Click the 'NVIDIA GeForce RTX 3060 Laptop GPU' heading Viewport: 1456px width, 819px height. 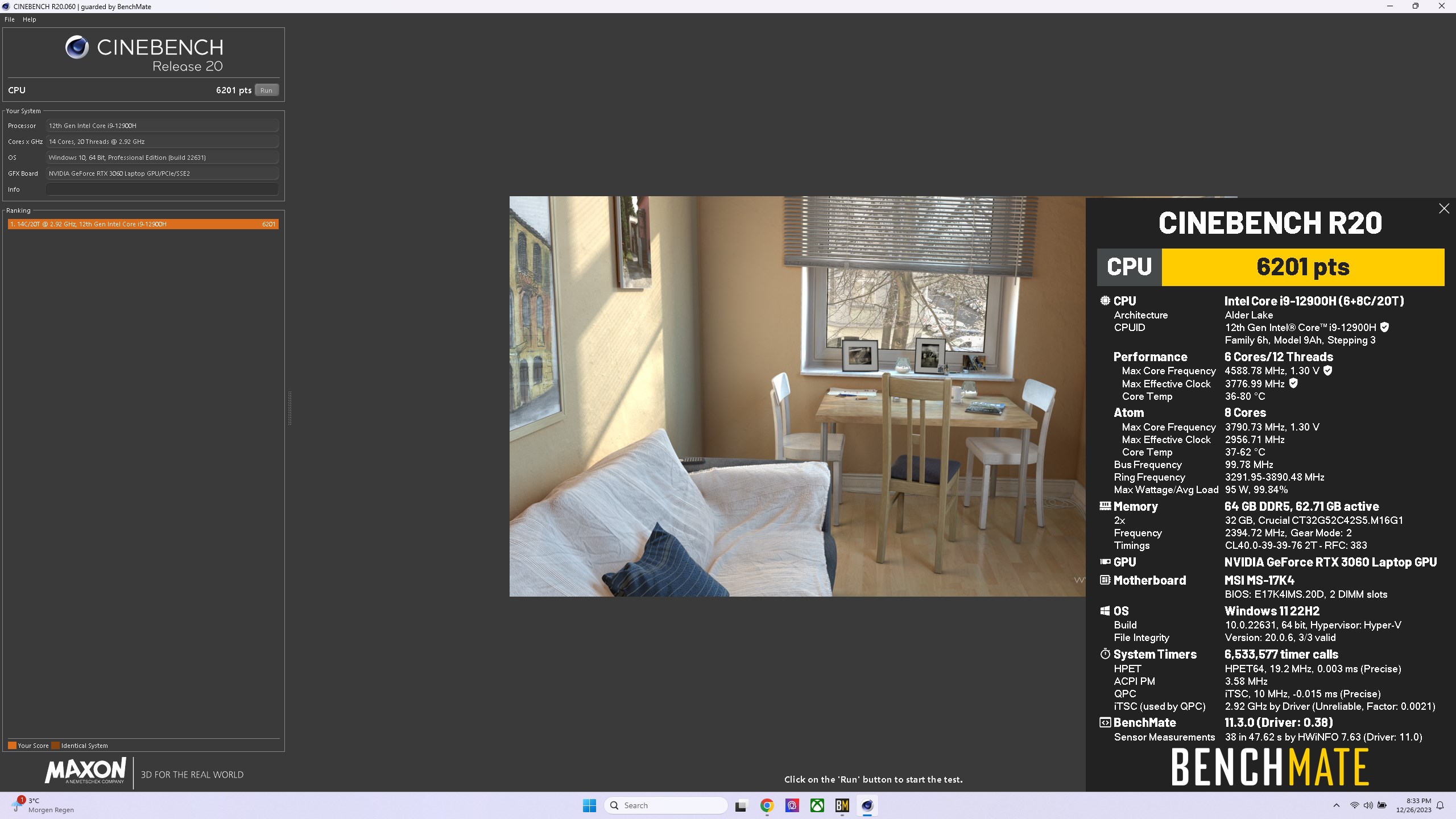1331,562
